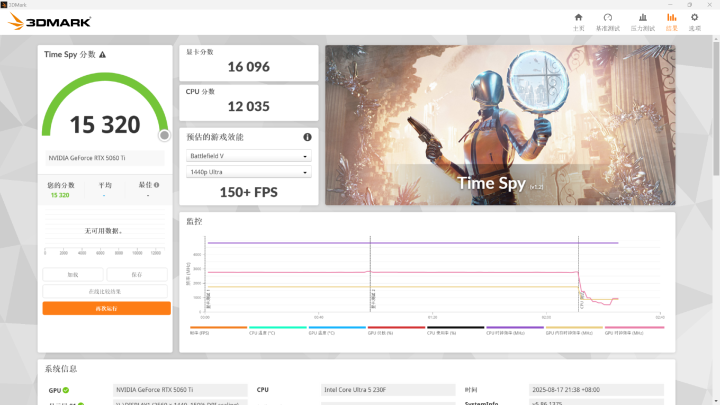Click the Time Spy banner image
Viewport: 720px width, 405px height.
click(499, 125)
